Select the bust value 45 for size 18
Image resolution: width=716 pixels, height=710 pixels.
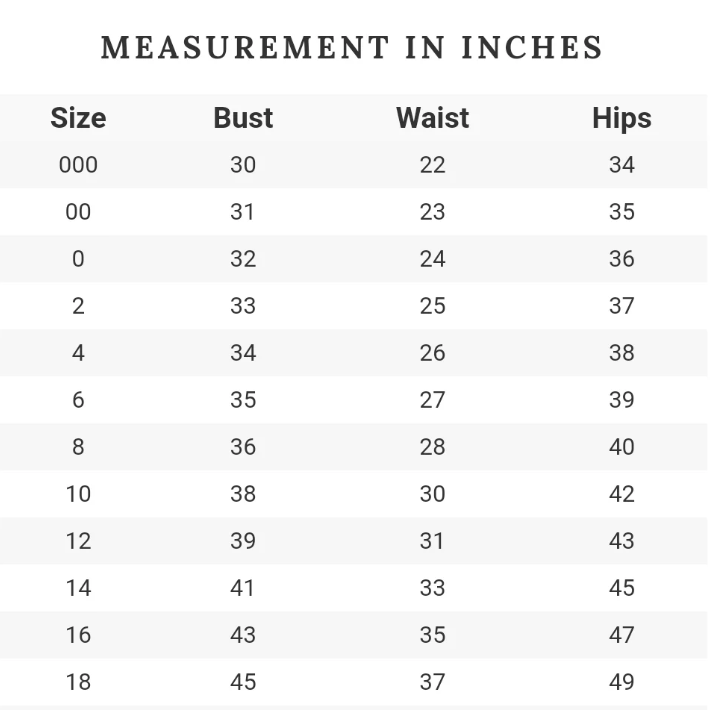coord(243,682)
